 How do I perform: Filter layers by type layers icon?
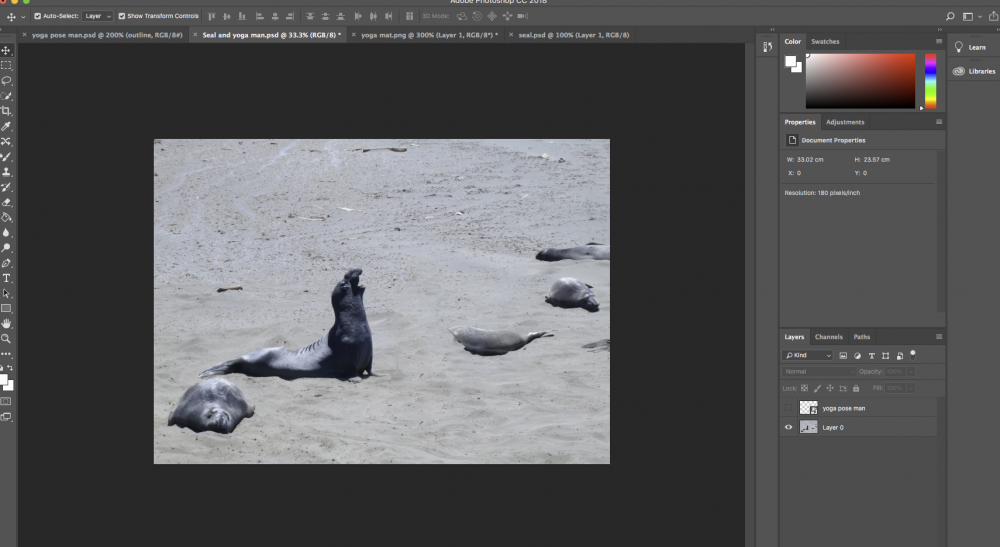[x=871, y=355]
